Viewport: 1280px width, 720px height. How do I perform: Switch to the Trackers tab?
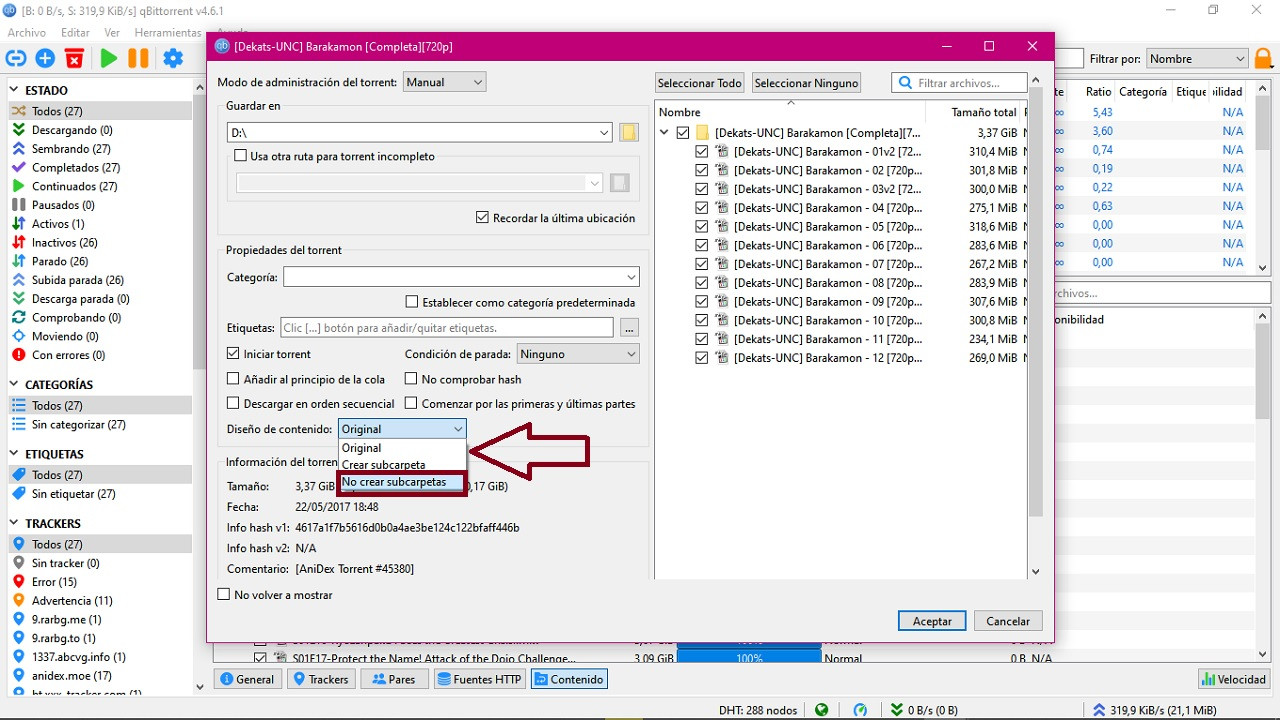point(320,679)
